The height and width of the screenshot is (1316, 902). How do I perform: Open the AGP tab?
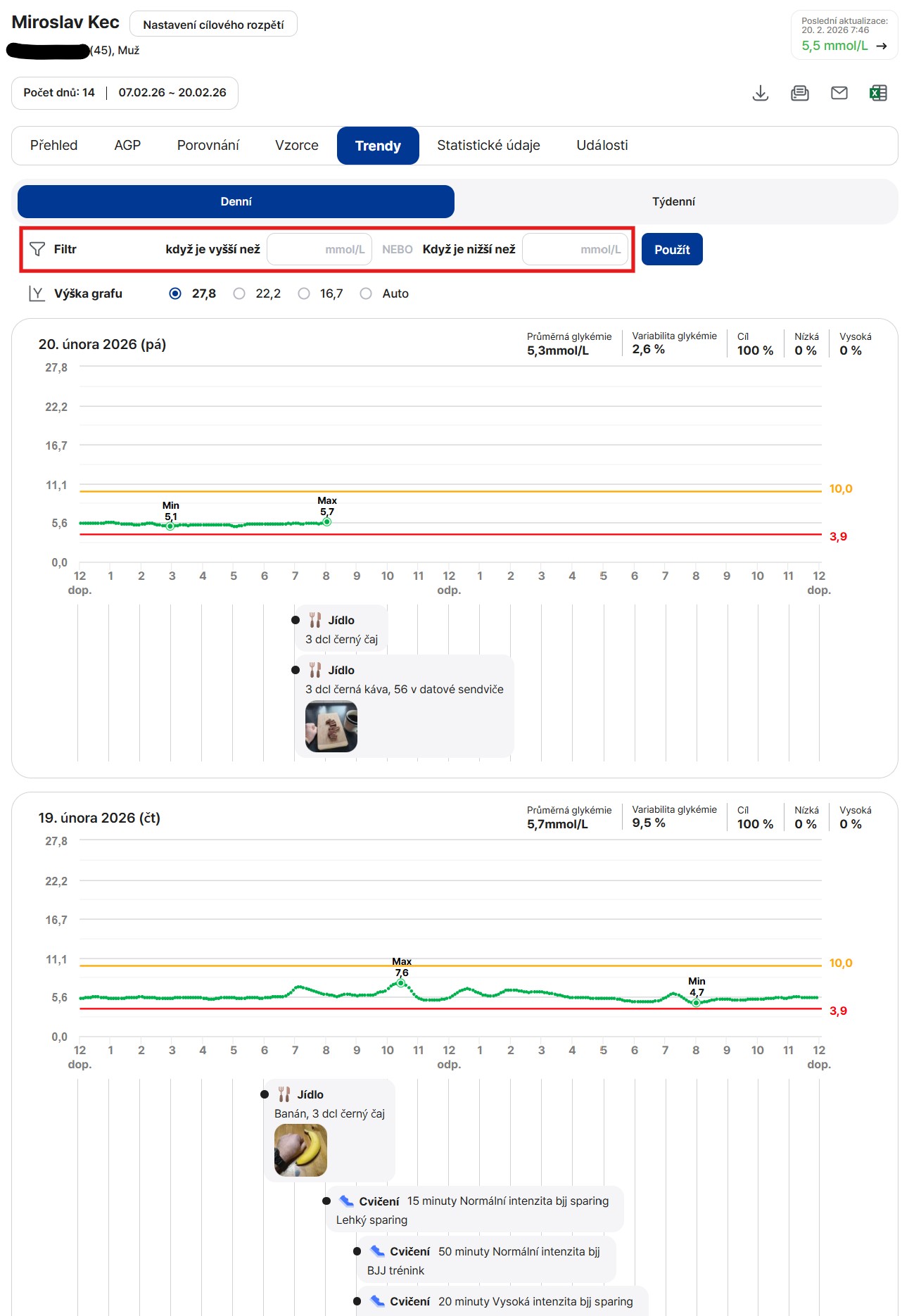(127, 146)
